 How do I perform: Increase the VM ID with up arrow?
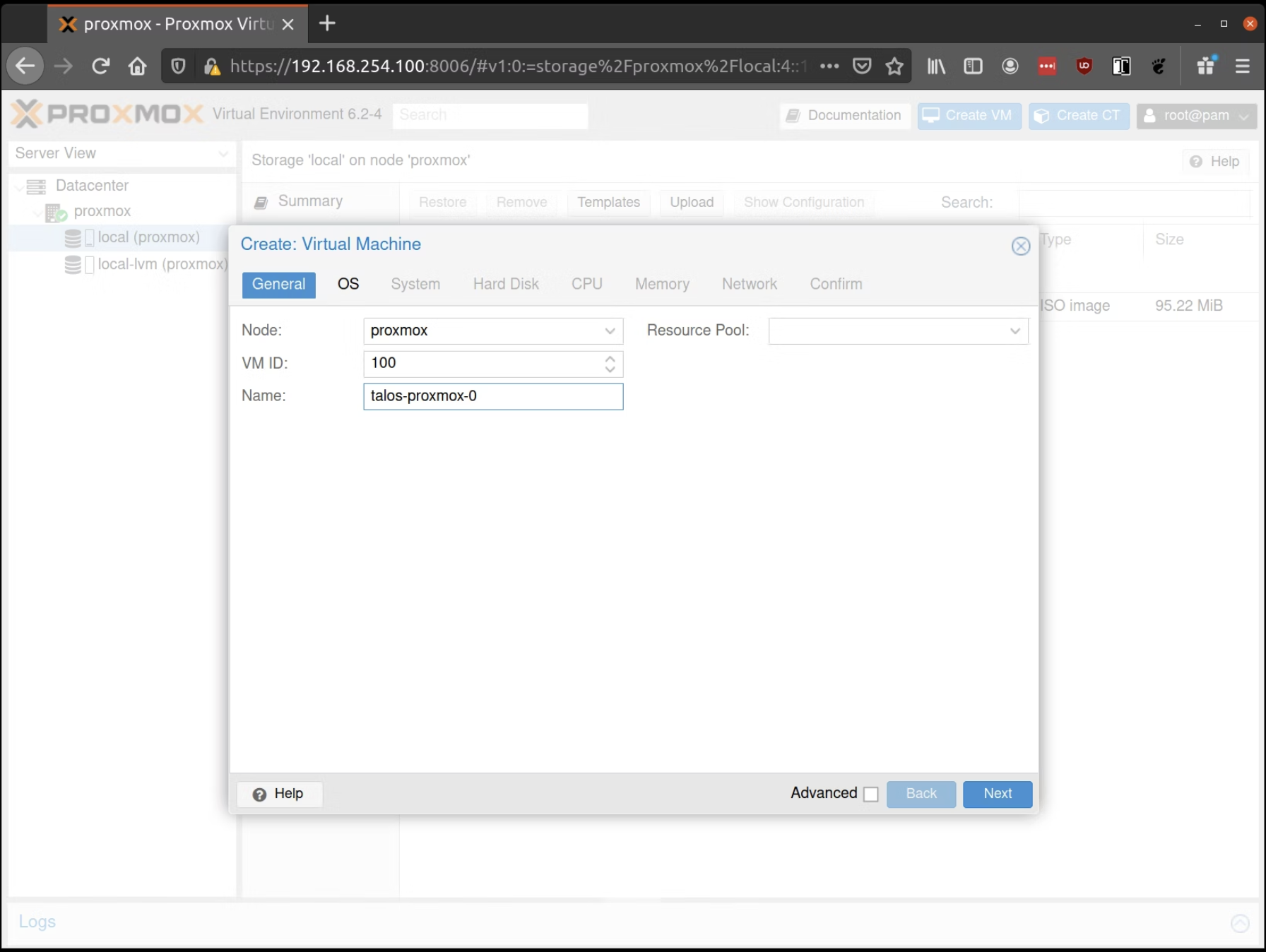(x=610, y=359)
